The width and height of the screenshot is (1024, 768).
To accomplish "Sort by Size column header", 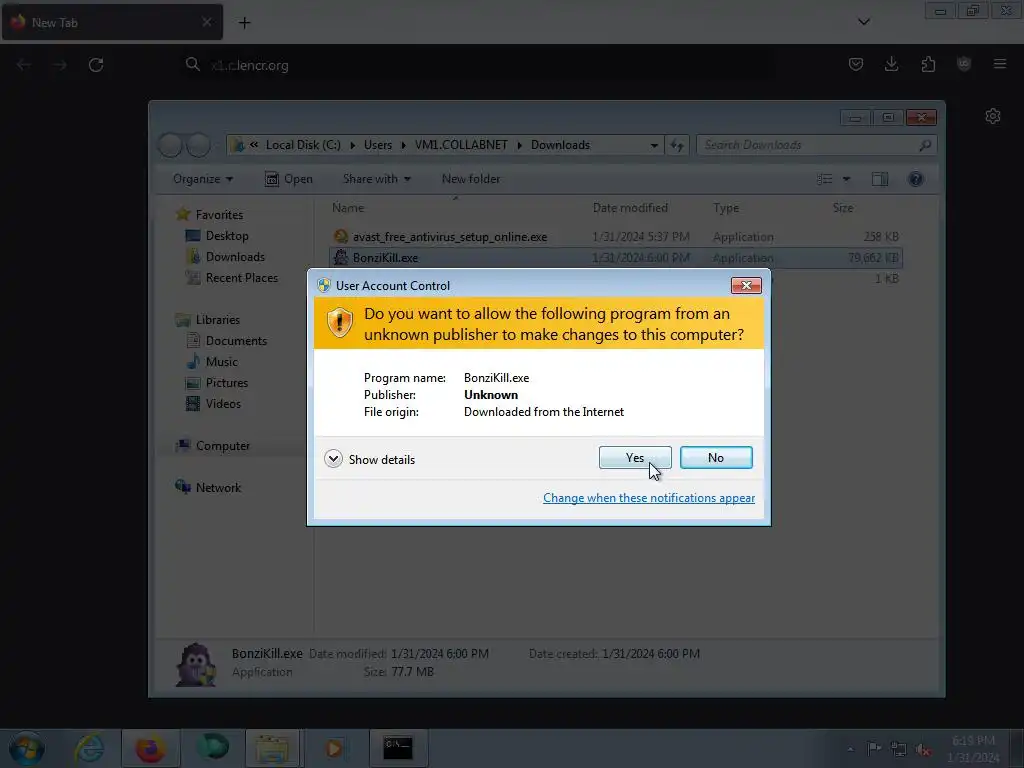I will coord(842,208).
